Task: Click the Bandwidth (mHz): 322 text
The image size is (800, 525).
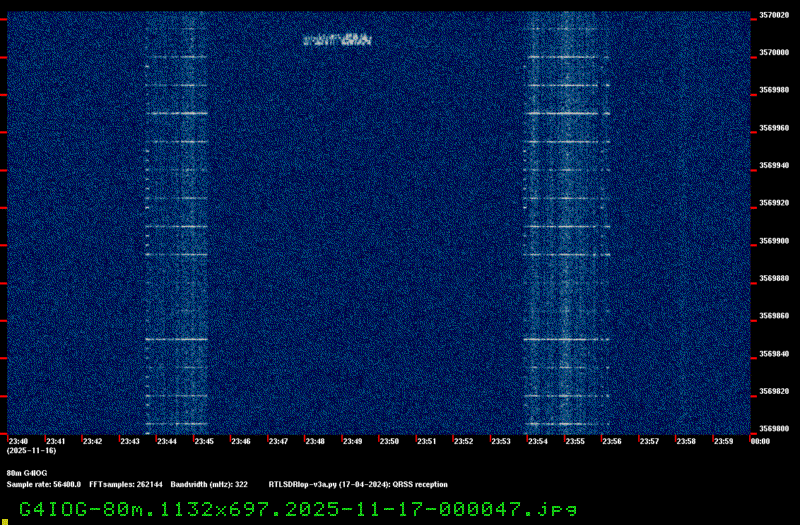Action: tap(209, 484)
